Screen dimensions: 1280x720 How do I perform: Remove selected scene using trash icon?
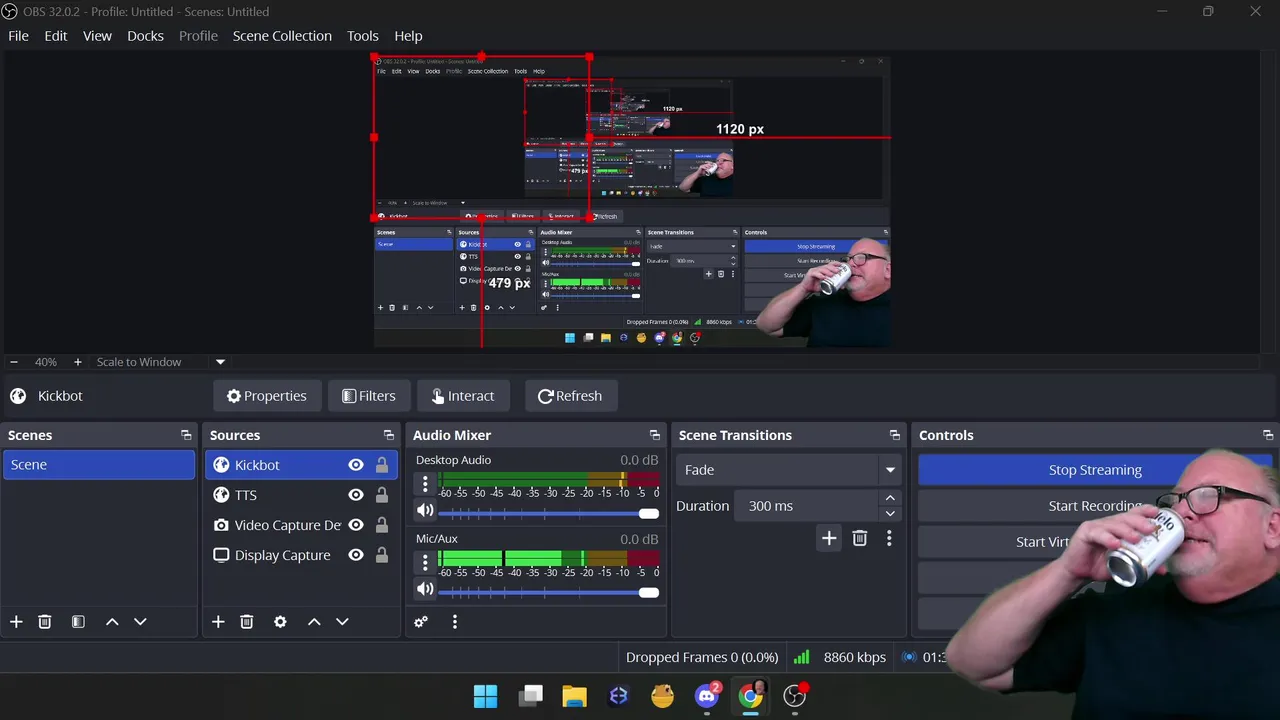click(44, 622)
